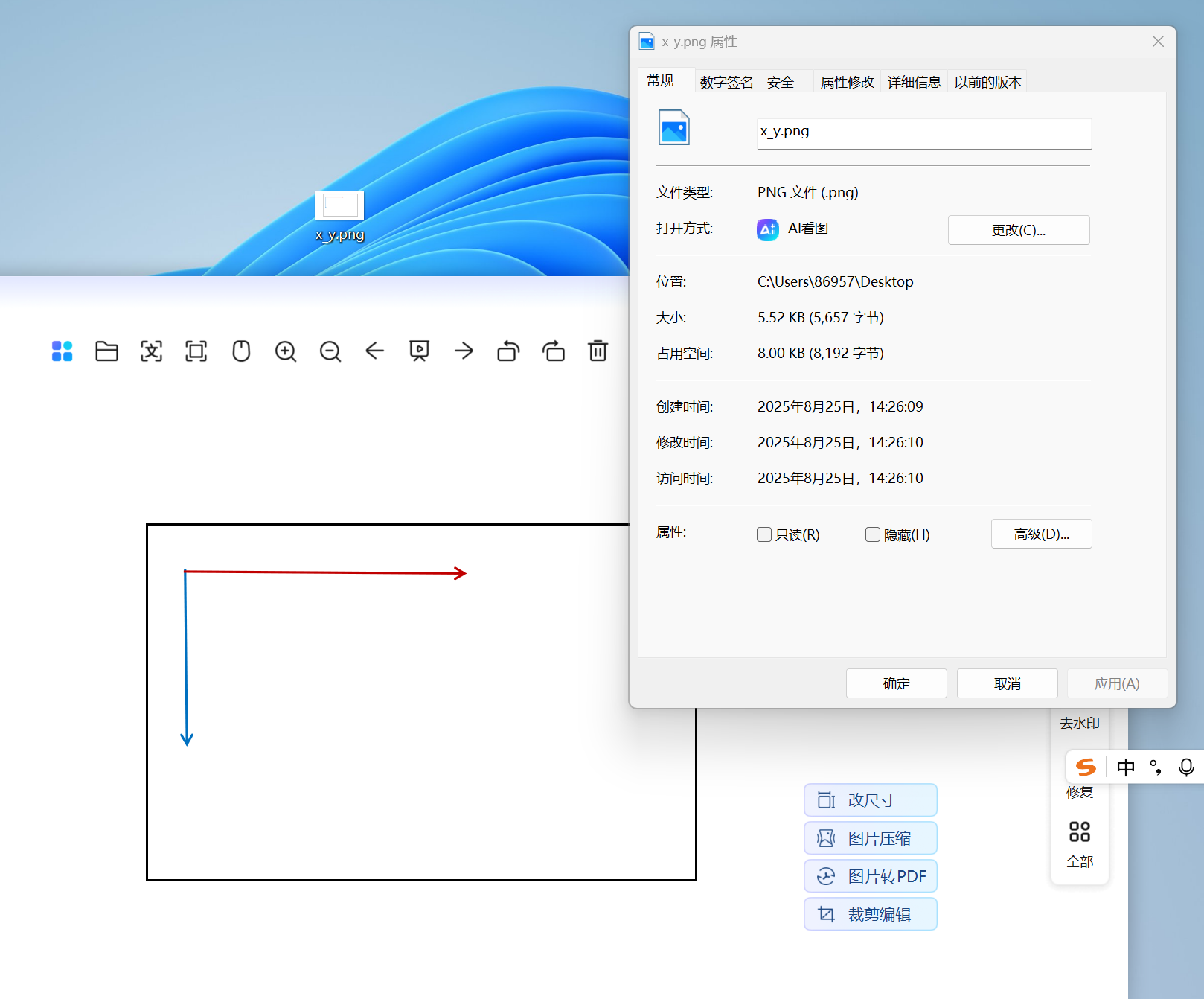Viewport: 1204px width, 999px height.
Task: Switch to 属性修改 tab
Action: coord(847,82)
